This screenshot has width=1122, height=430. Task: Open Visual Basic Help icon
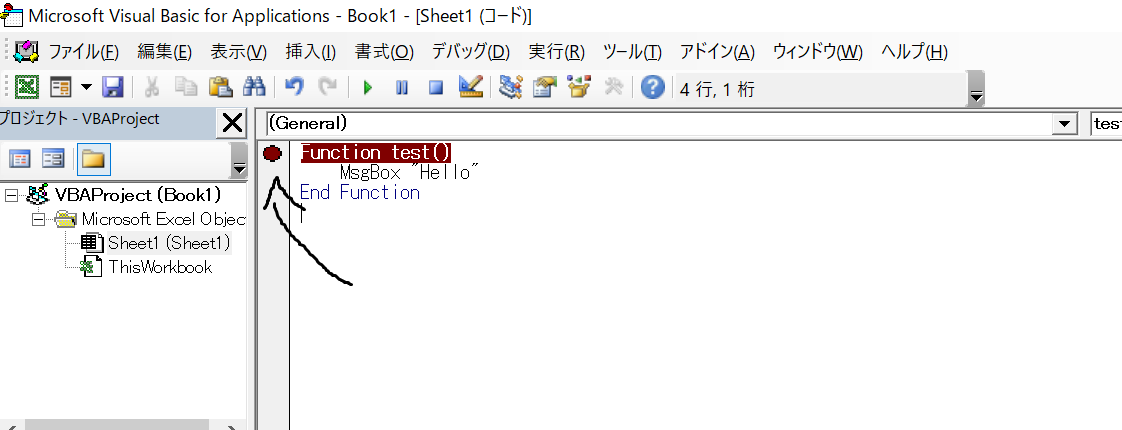[653, 88]
